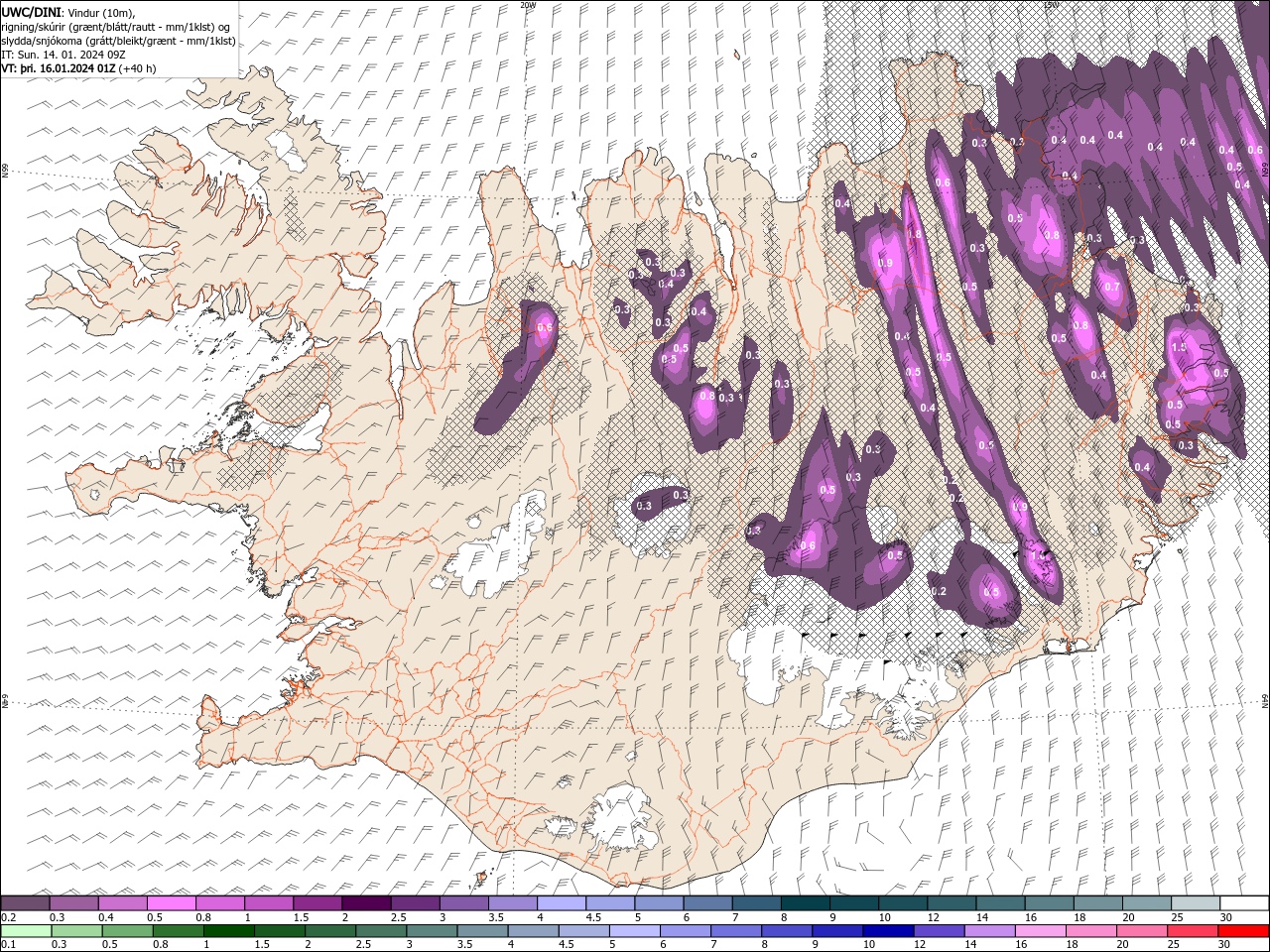This screenshot has height=952, width=1270.
Task: Pick the 1.5 swatch in the green legend row
Action: (x=279, y=931)
